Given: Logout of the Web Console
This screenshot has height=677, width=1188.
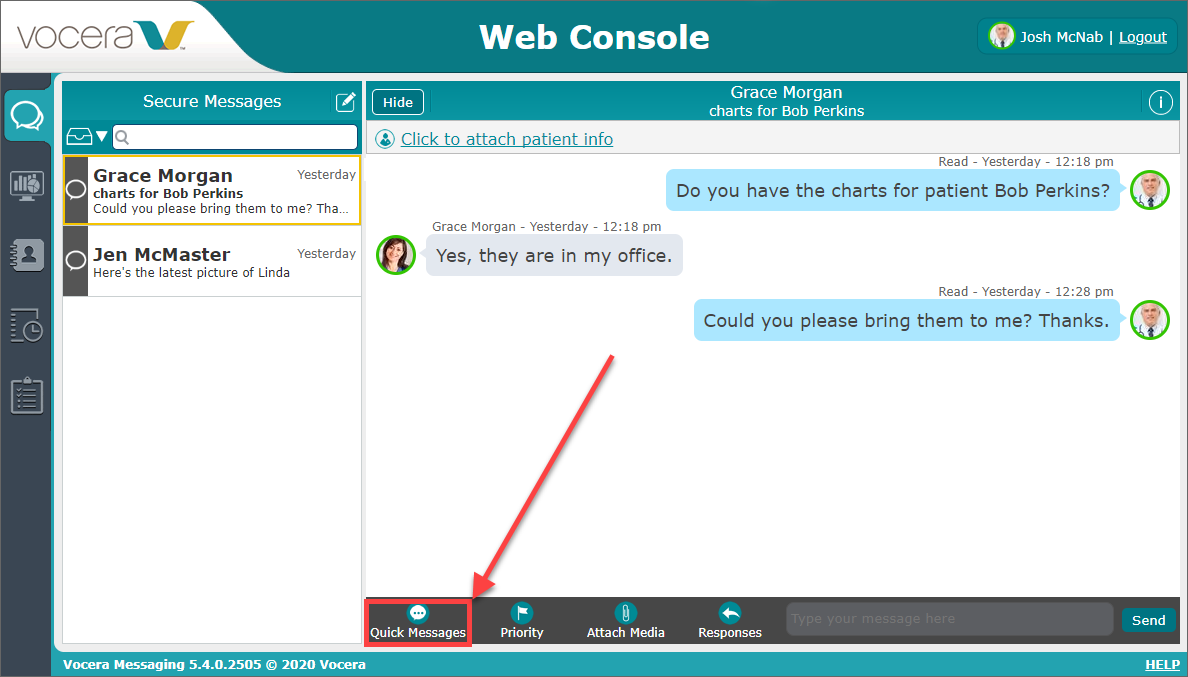Looking at the screenshot, I should coord(1143,36).
